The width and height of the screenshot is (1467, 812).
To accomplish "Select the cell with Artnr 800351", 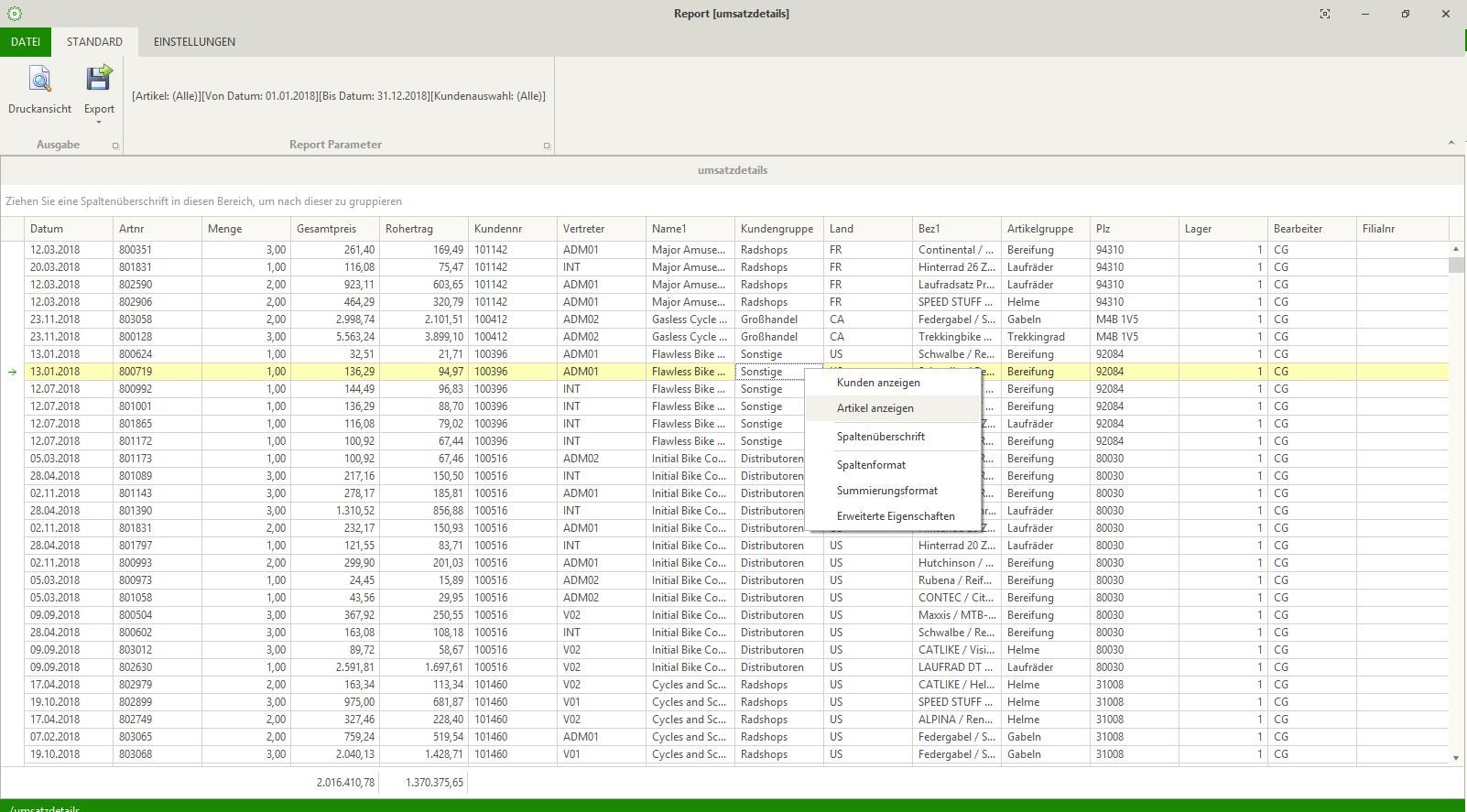I will (136, 250).
